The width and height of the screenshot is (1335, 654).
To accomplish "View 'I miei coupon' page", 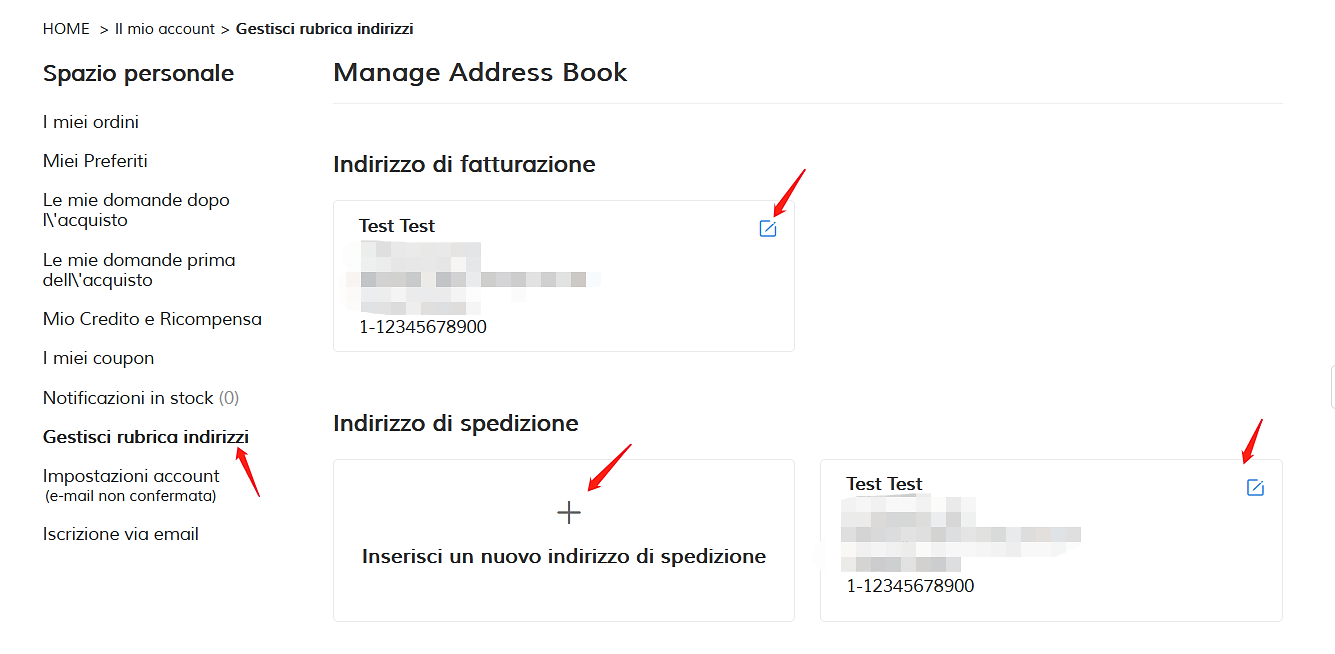I will (x=98, y=358).
